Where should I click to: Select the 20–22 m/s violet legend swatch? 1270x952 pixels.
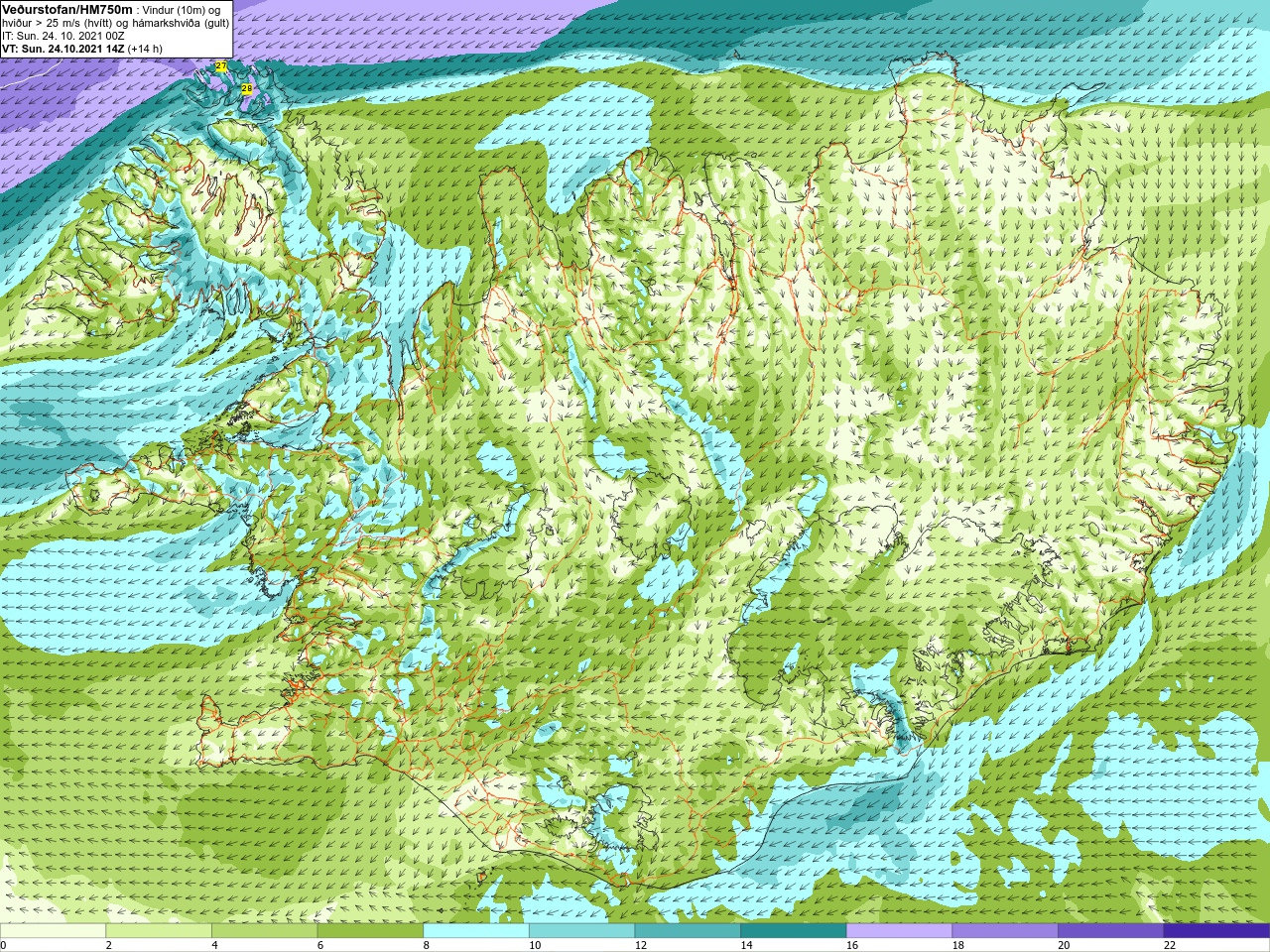[x=1111, y=931]
